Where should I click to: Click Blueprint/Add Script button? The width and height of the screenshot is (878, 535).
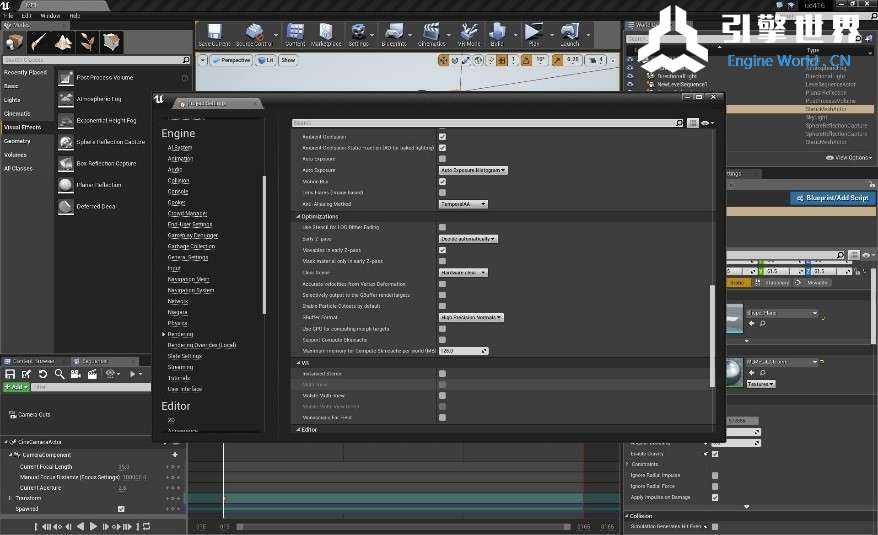click(x=833, y=198)
